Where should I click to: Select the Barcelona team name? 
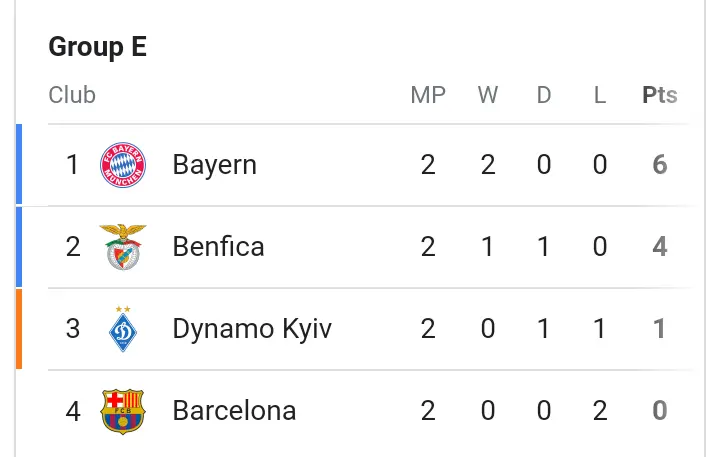(x=234, y=411)
